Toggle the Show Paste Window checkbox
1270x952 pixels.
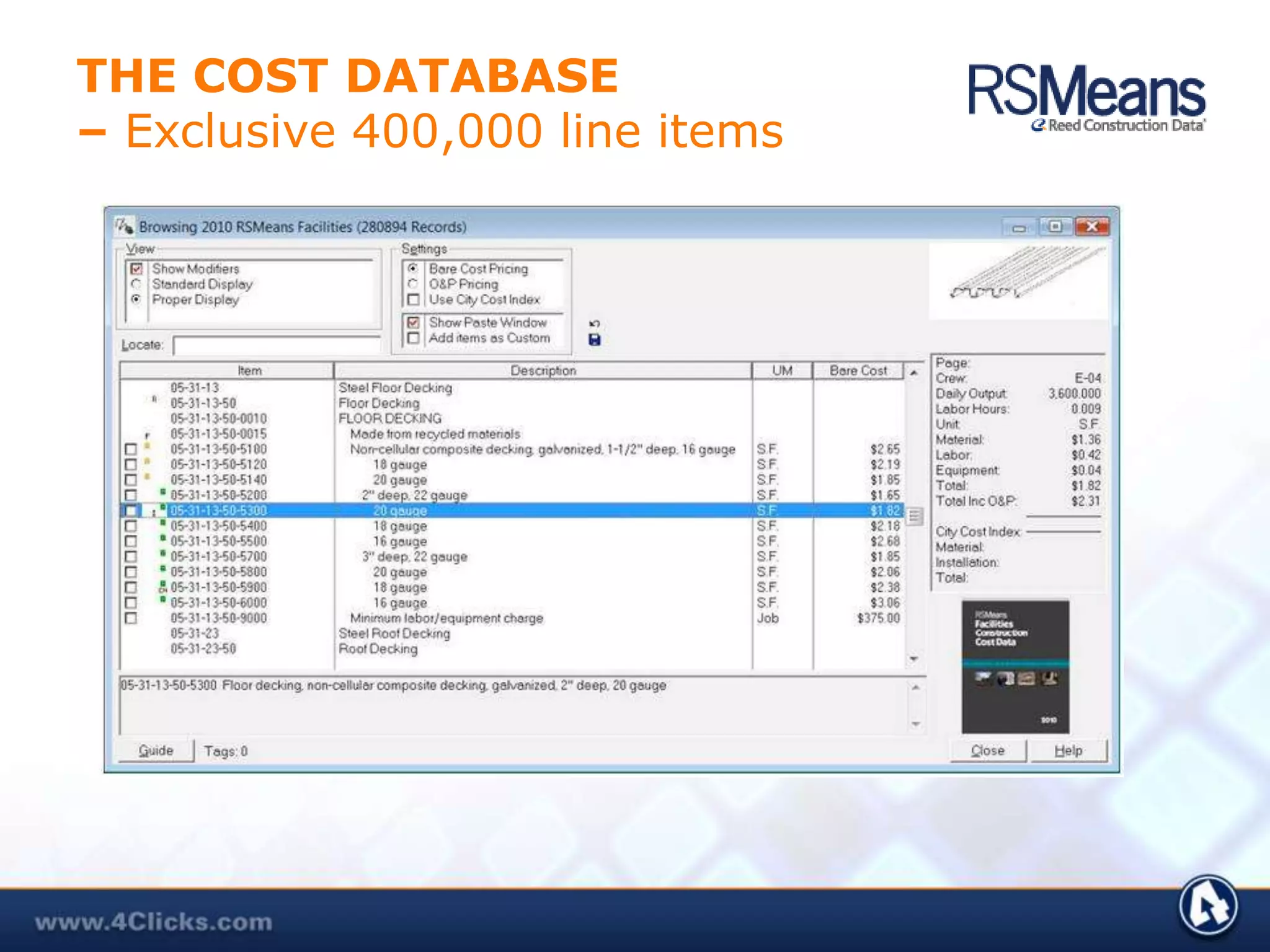pos(413,322)
